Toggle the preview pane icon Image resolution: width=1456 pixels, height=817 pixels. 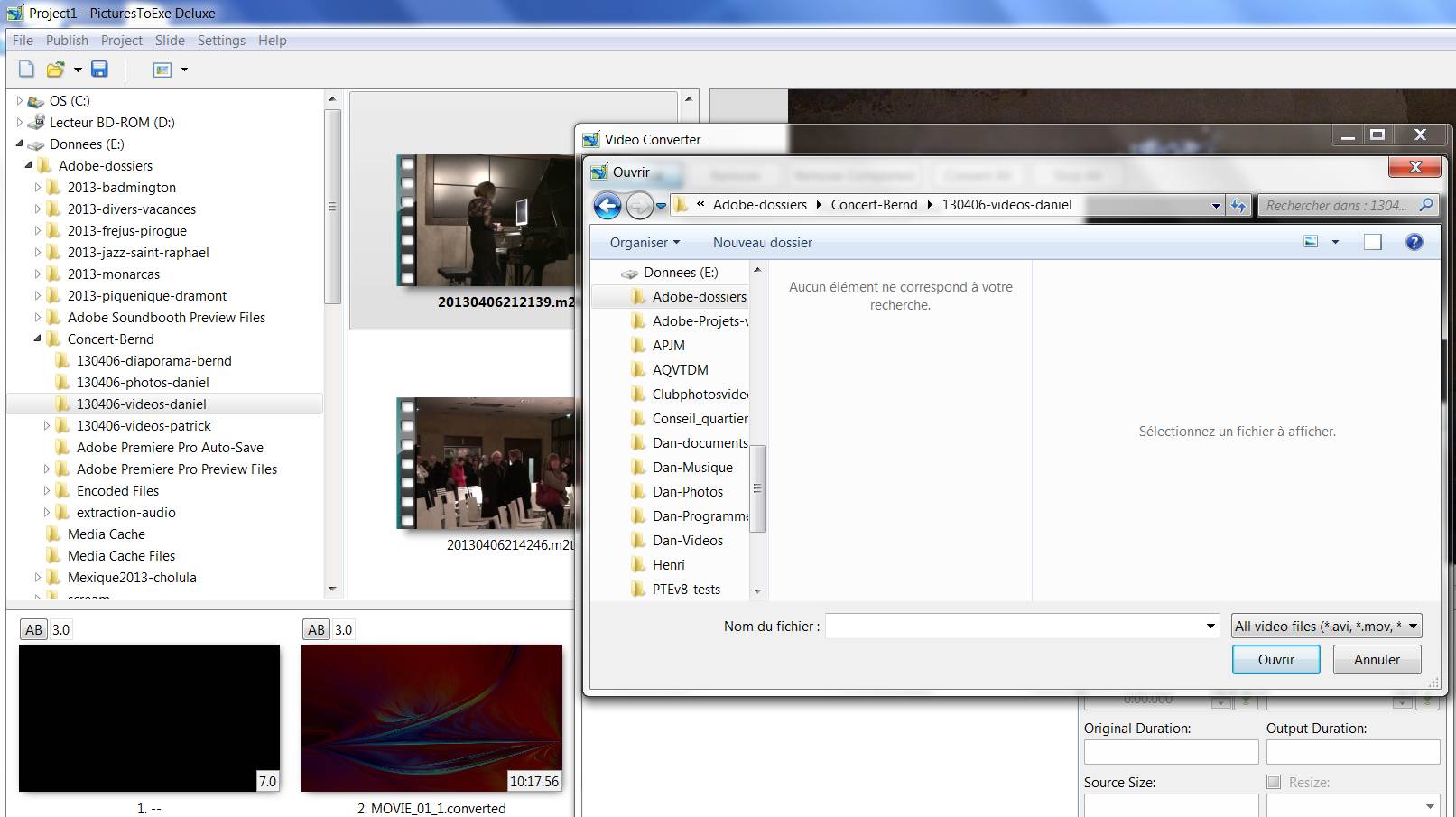(1372, 242)
